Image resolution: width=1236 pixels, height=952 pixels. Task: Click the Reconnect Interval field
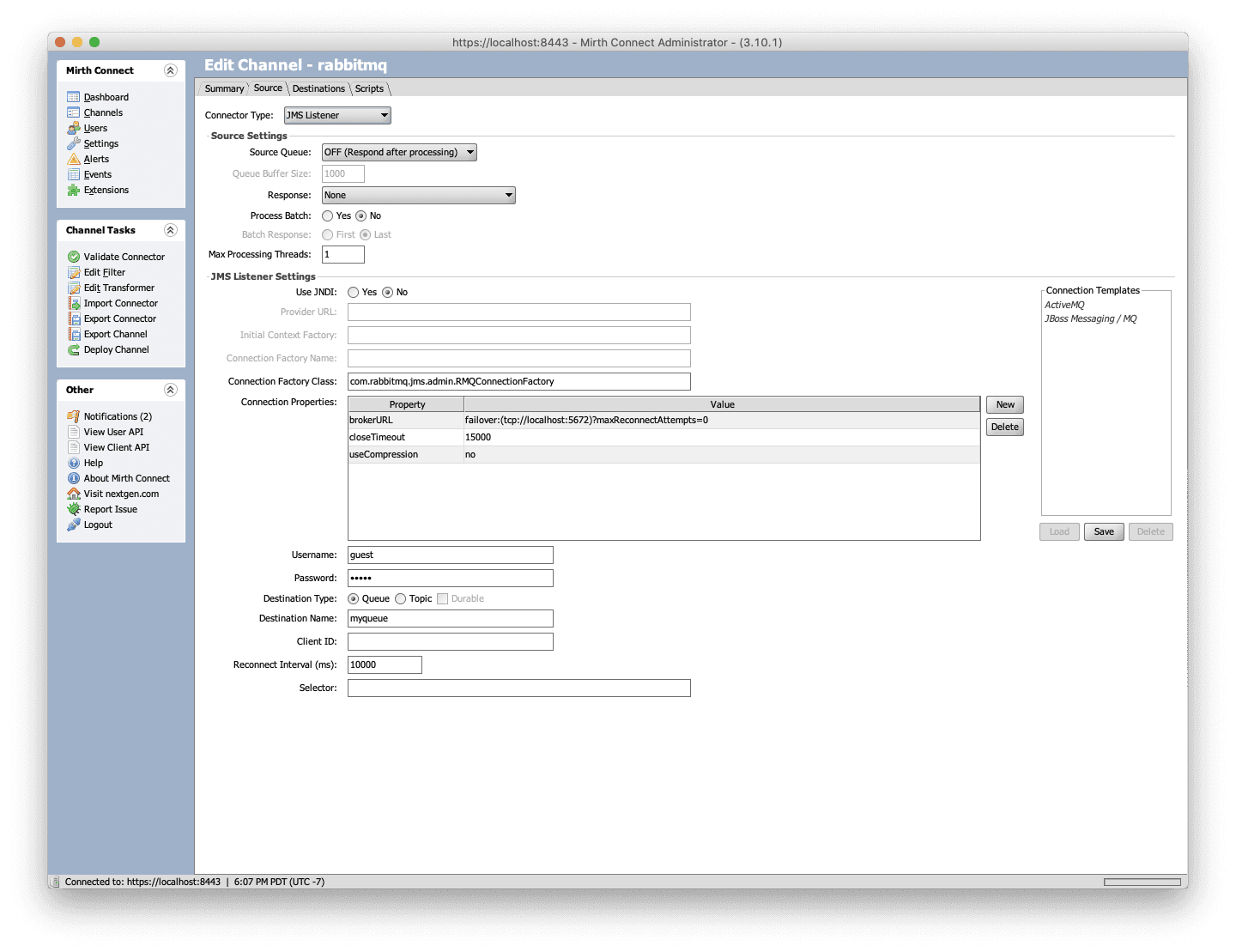385,664
